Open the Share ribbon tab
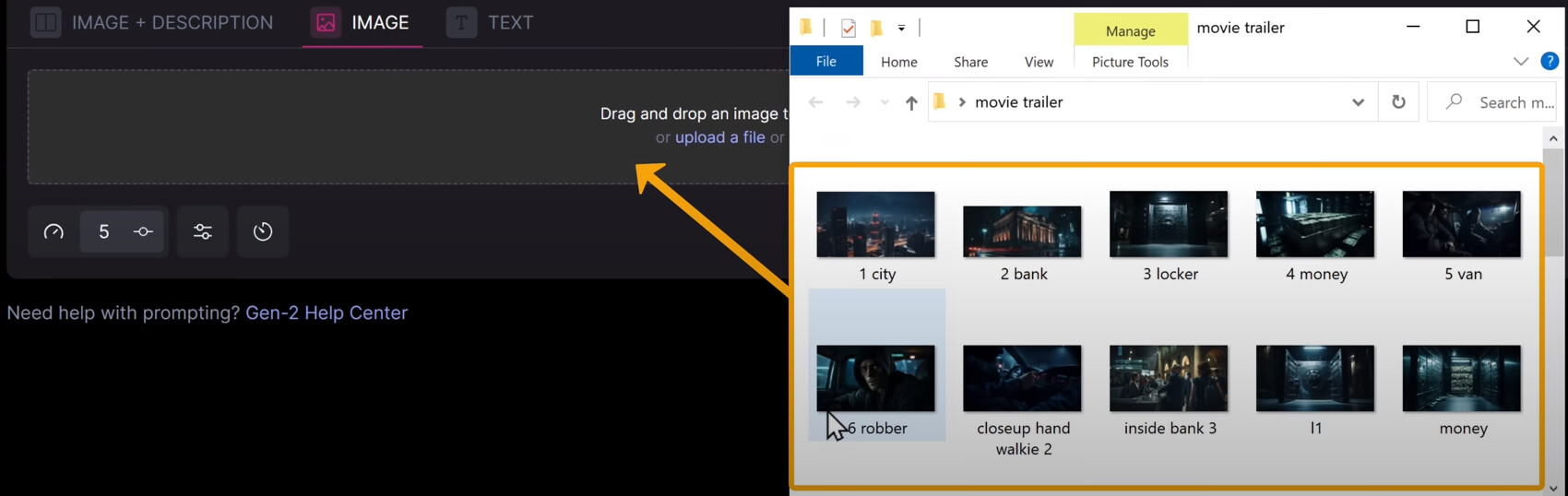 click(x=971, y=62)
